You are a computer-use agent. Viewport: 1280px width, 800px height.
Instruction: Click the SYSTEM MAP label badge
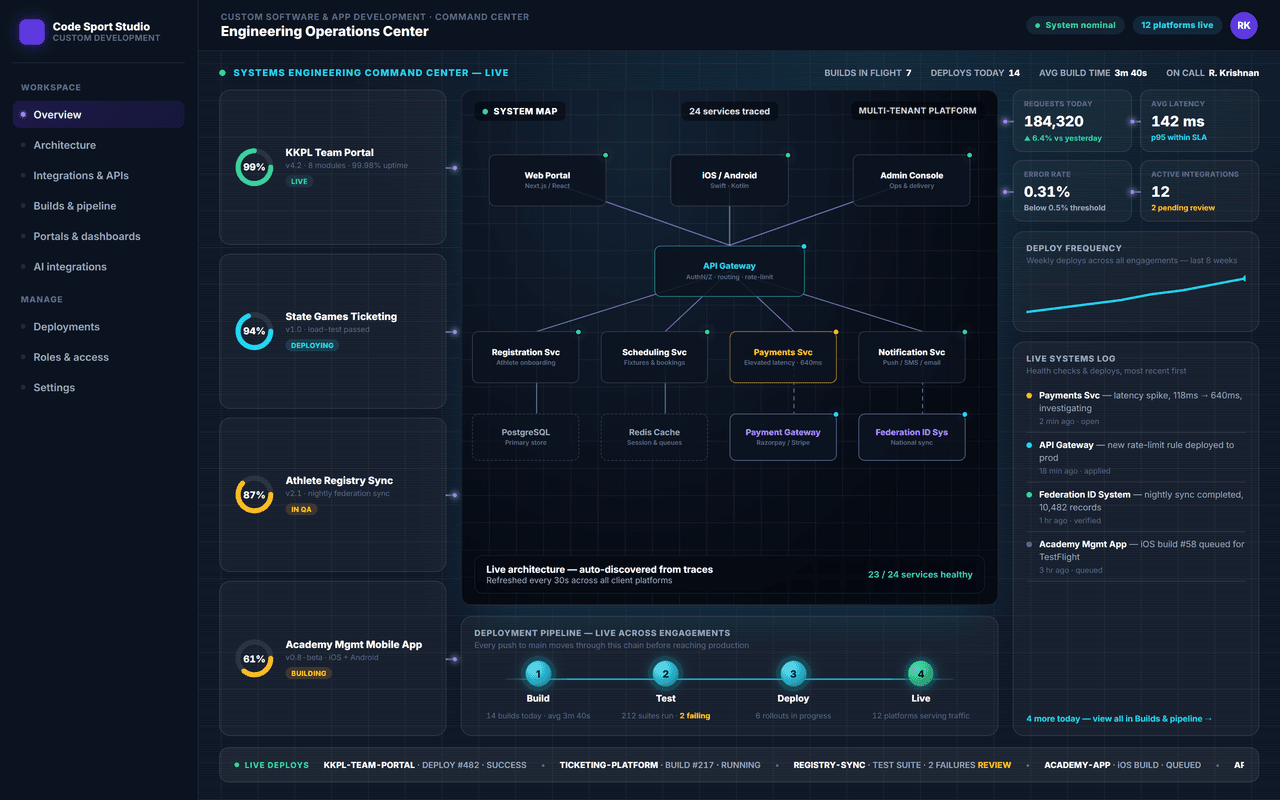pyautogui.click(x=520, y=111)
